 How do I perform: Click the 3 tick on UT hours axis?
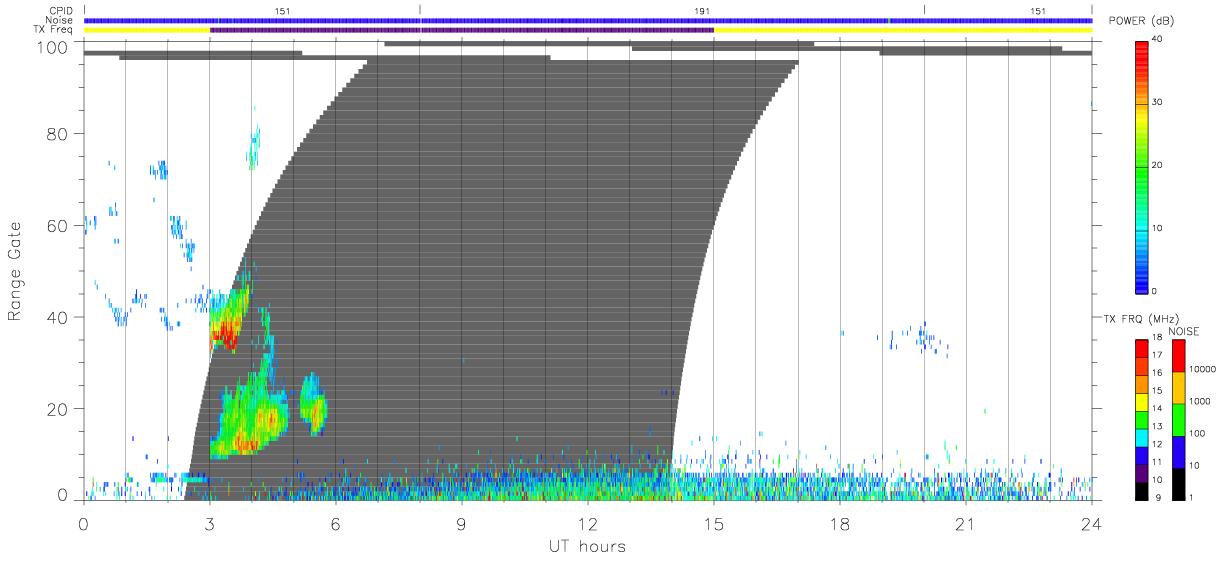click(209, 522)
